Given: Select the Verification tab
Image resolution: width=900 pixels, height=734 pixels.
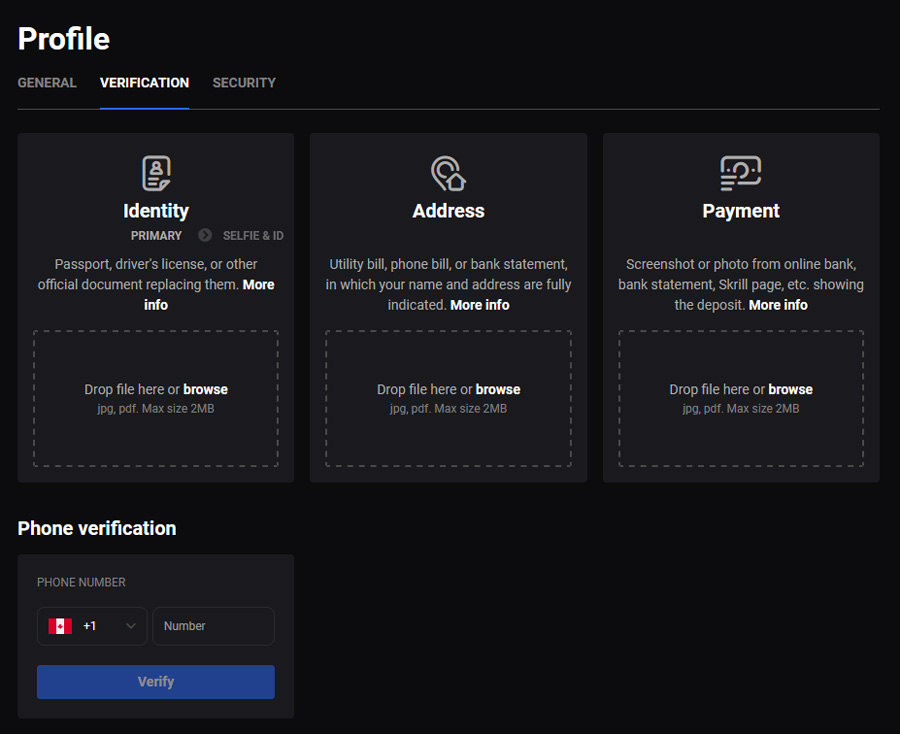Looking at the screenshot, I should click(144, 83).
